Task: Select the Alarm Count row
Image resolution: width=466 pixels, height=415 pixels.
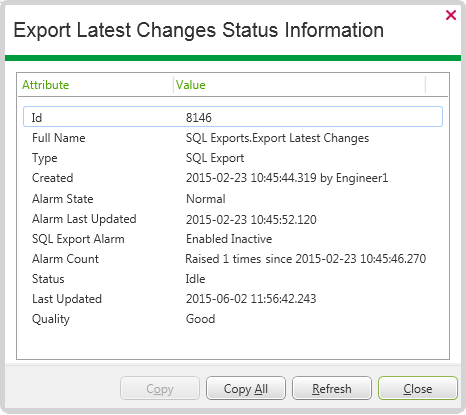Action: [x=233, y=259]
